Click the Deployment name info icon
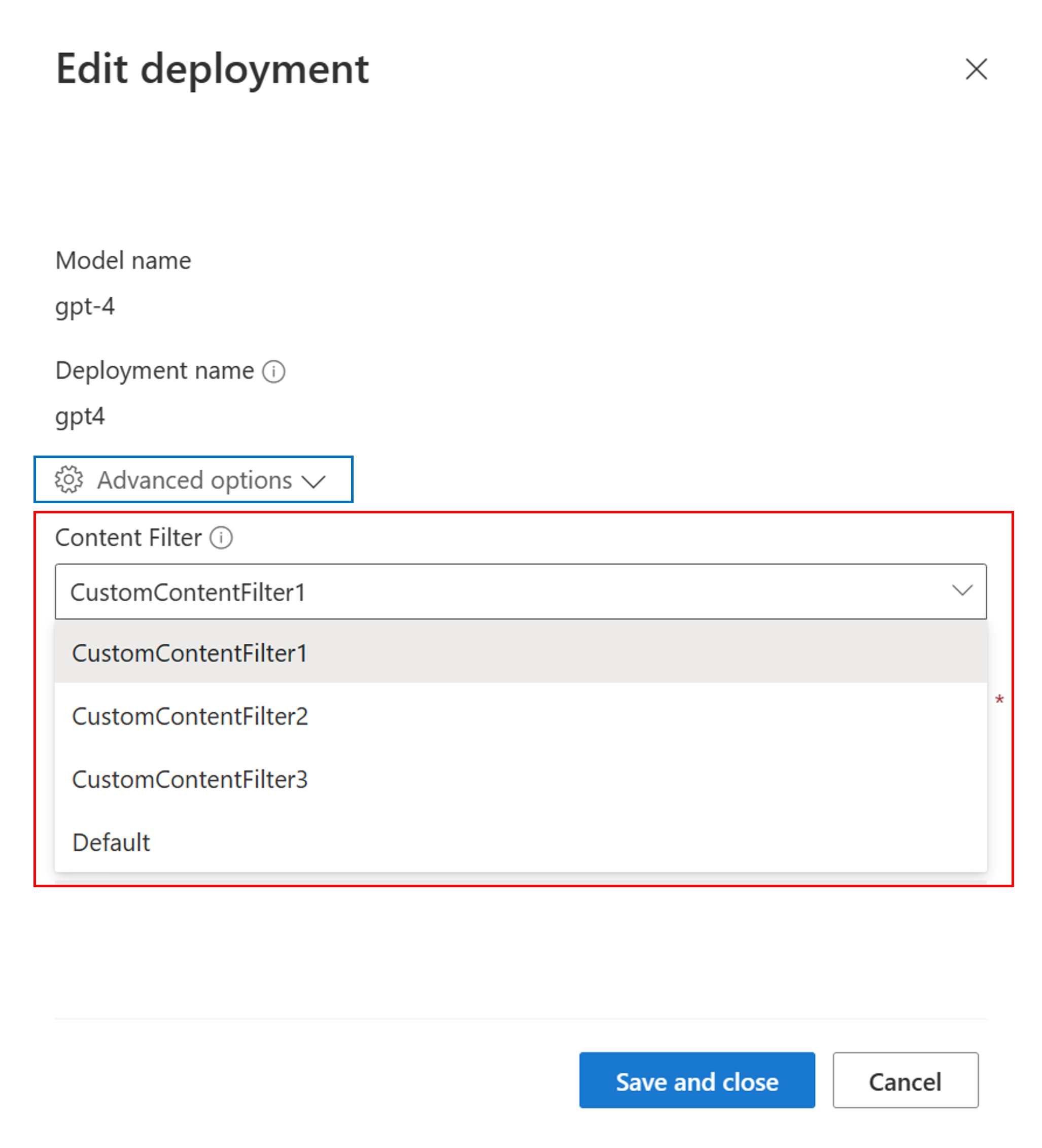The width and height of the screenshot is (1042, 1148). click(273, 372)
